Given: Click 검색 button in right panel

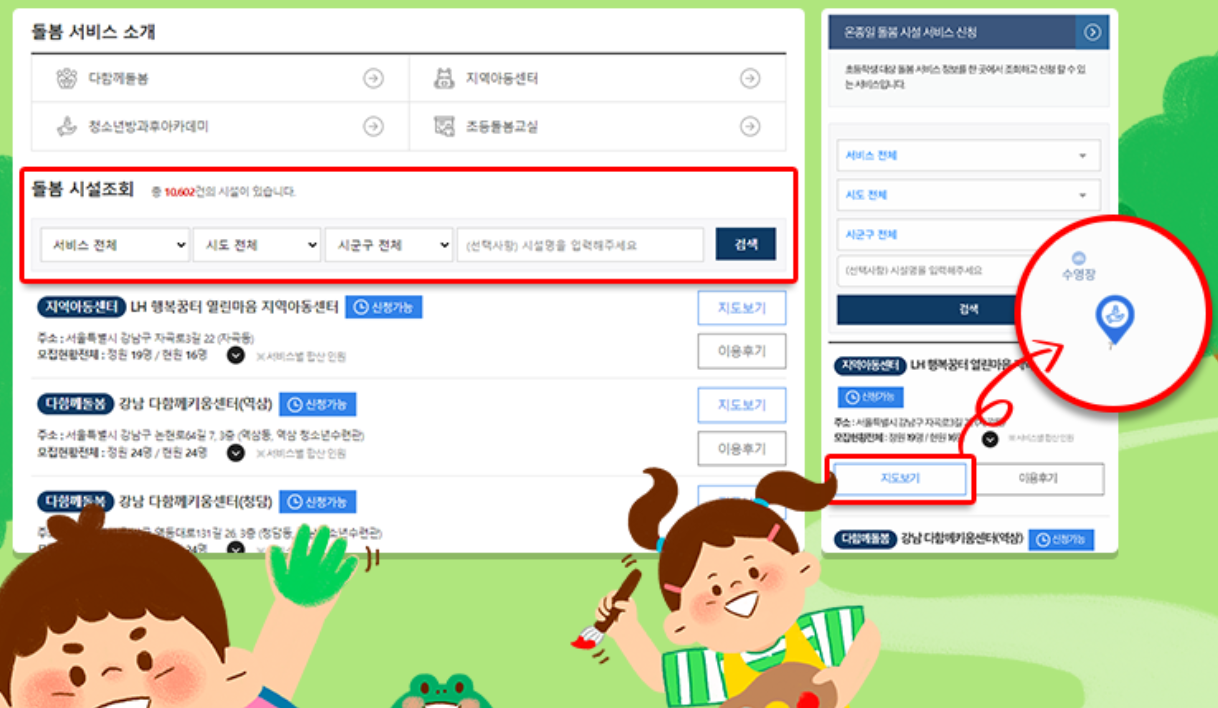Looking at the screenshot, I should (x=968, y=309).
